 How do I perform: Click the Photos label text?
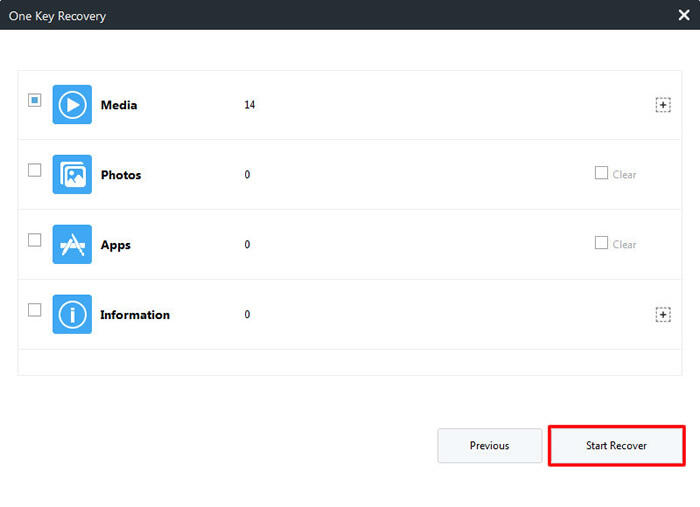click(x=121, y=175)
